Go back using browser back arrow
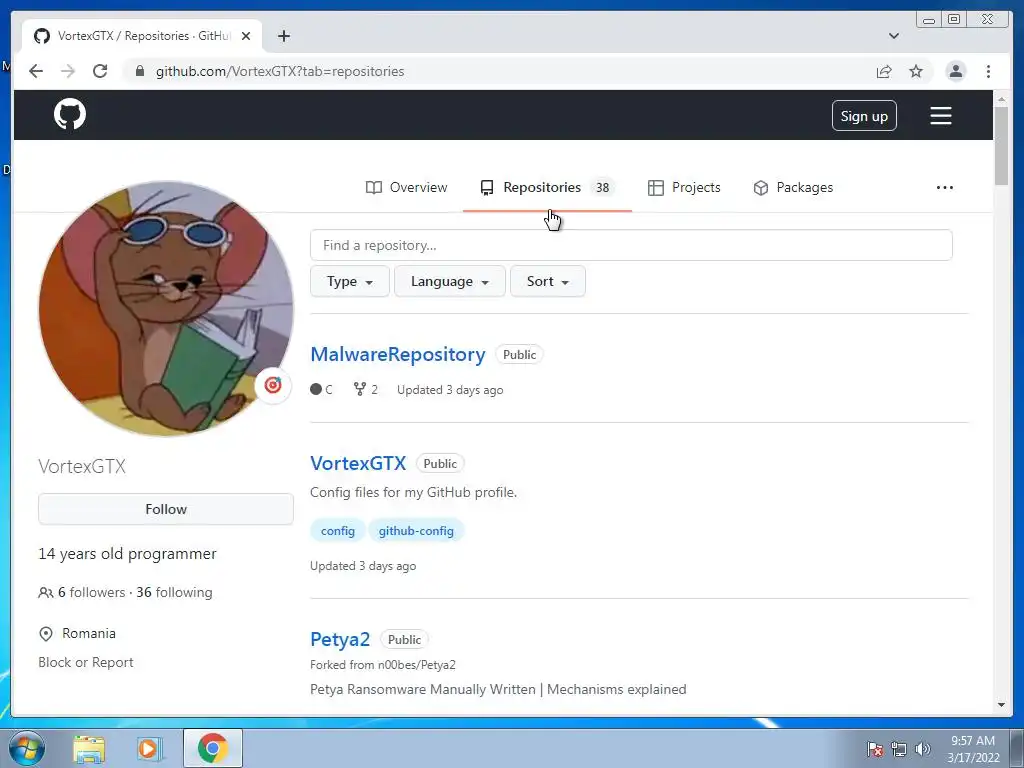The width and height of the screenshot is (1024, 768). tap(36, 71)
